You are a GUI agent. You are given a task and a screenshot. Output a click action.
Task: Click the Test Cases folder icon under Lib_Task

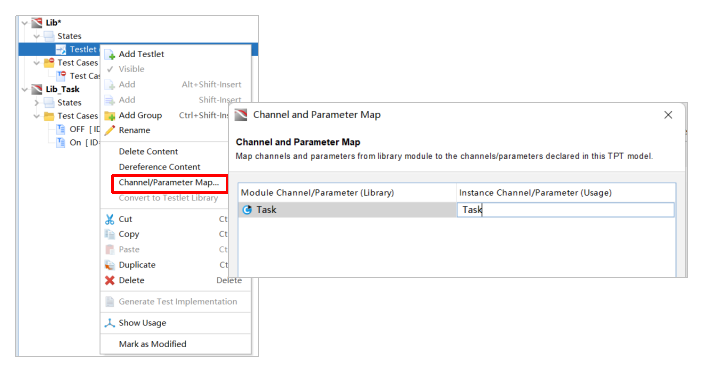point(49,116)
